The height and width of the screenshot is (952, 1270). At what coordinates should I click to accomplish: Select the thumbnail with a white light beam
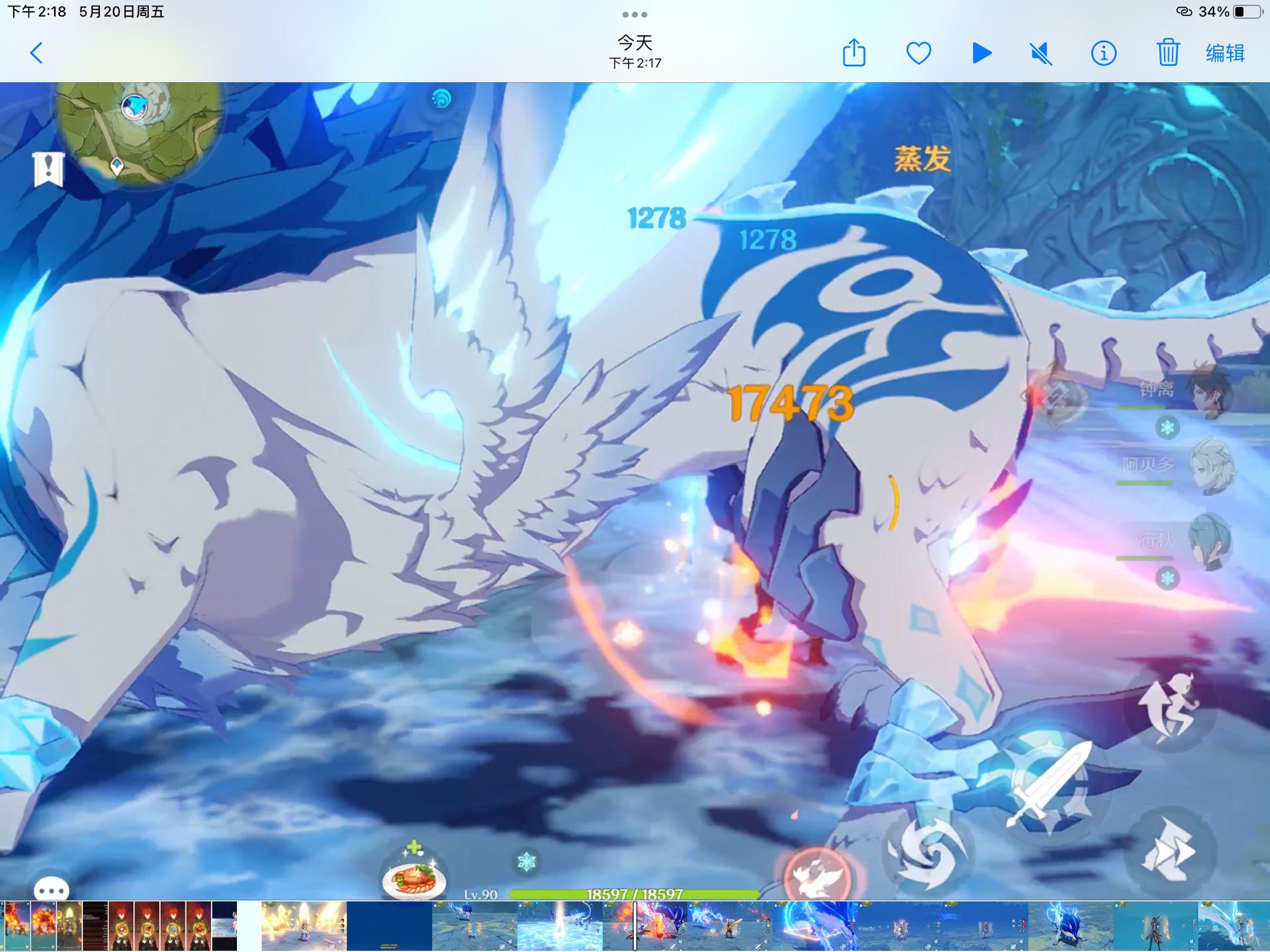560,926
